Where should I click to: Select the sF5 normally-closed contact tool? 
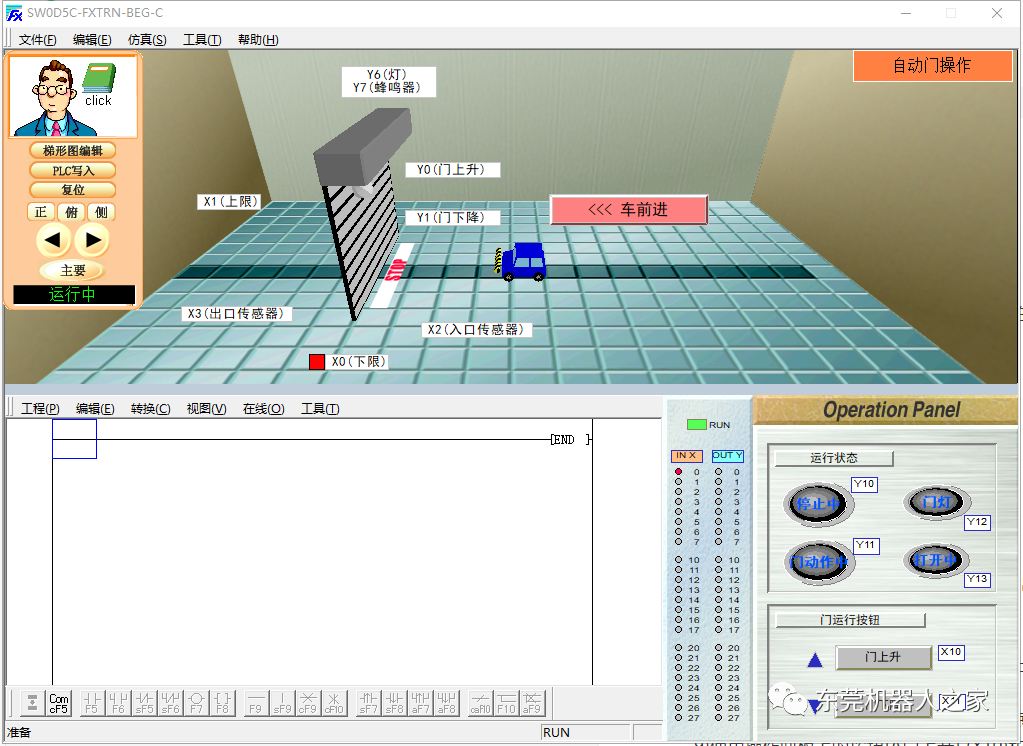pyautogui.click(x=144, y=702)
